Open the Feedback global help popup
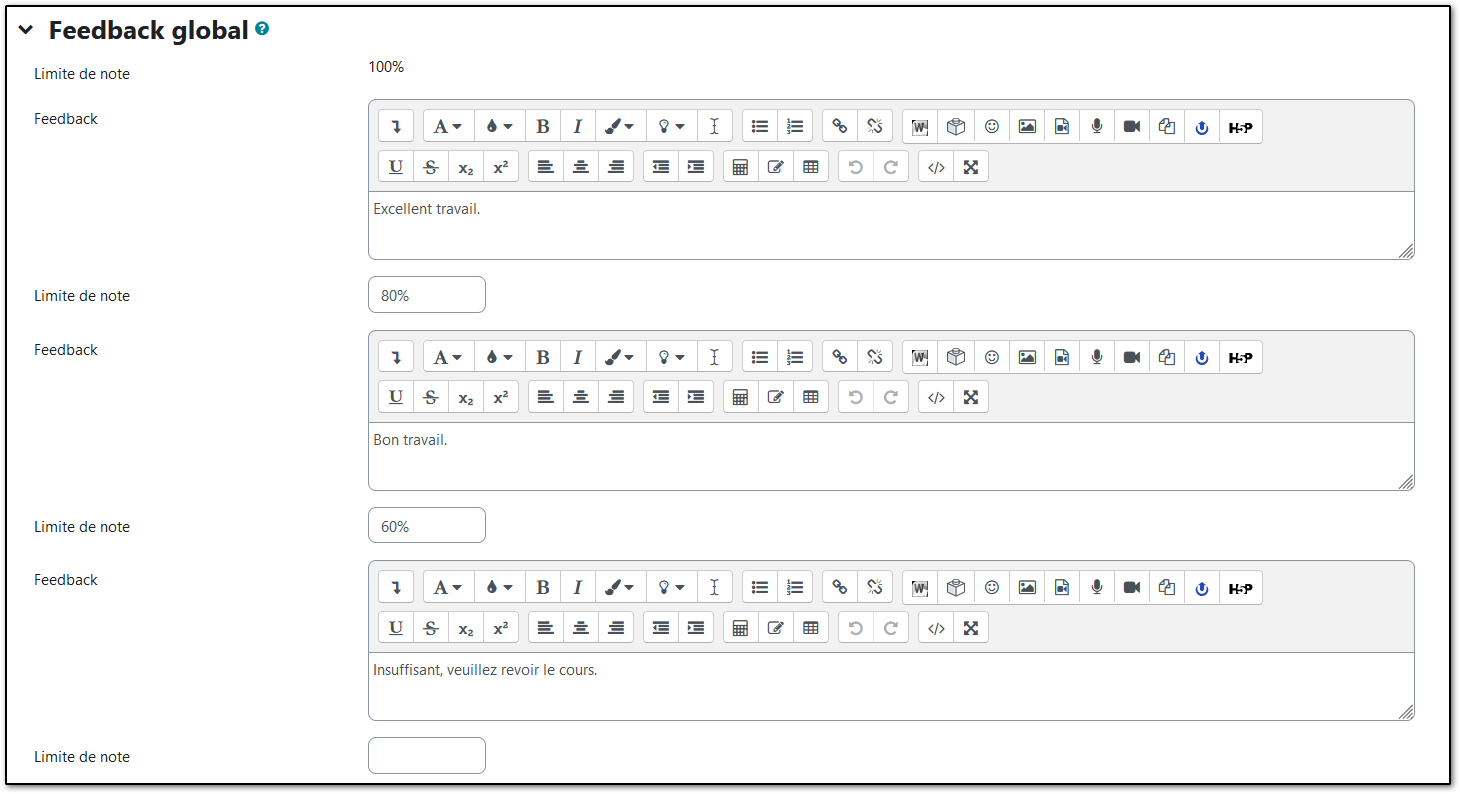This screenshot has height=794, width=1460. click(261, 30)
